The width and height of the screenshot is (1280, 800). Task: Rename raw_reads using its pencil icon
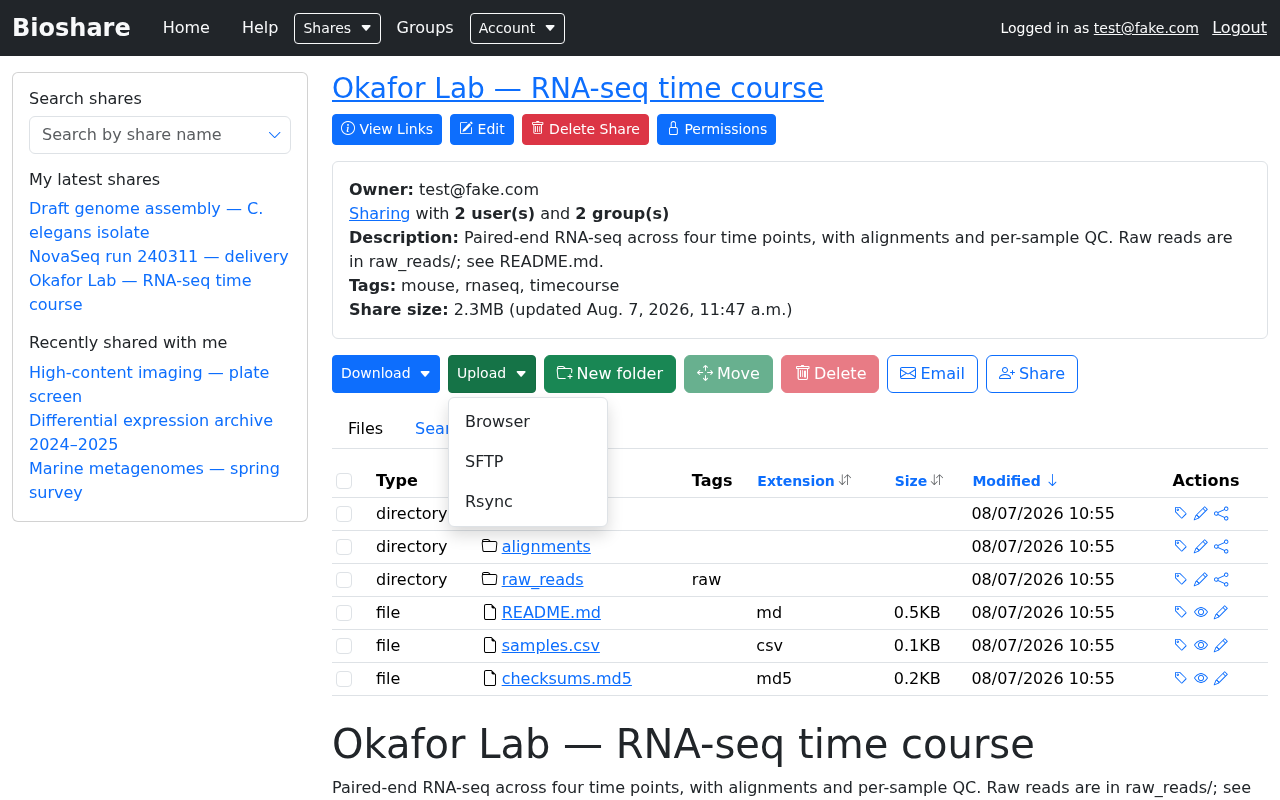(1201, 580)
